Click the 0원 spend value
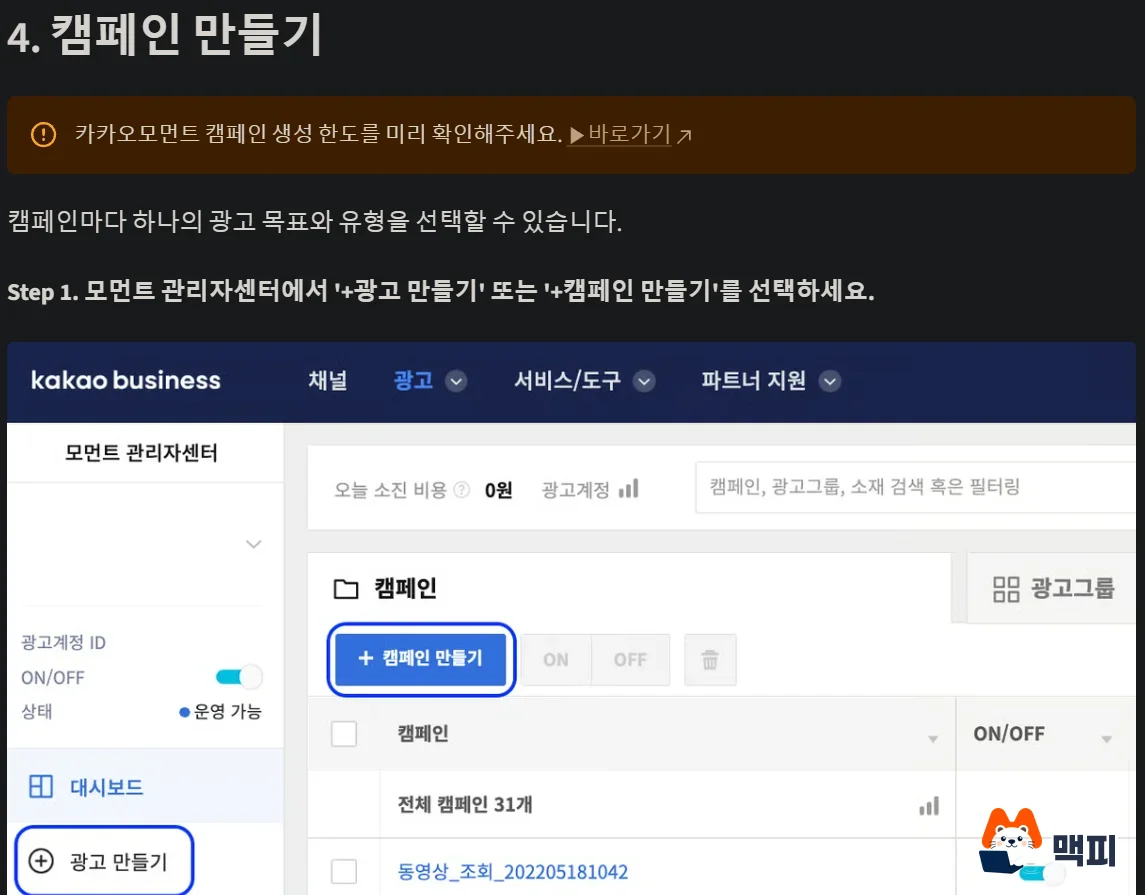The image size is (1145, 895). tap(499, 489)
